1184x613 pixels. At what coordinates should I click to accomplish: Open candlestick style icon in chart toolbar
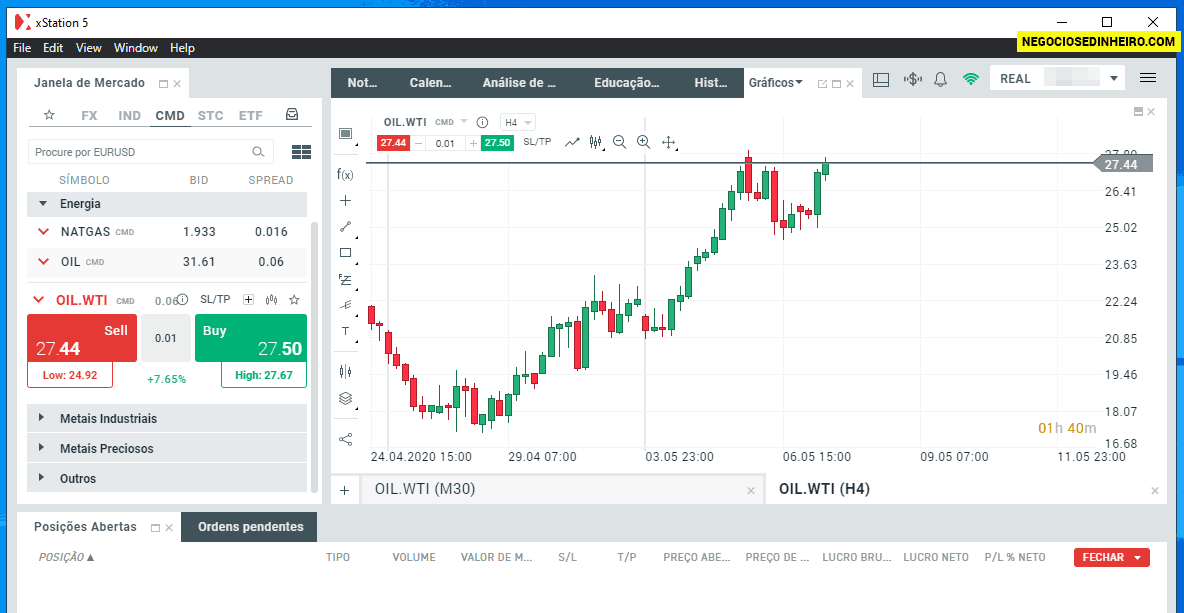pos(596,142)
